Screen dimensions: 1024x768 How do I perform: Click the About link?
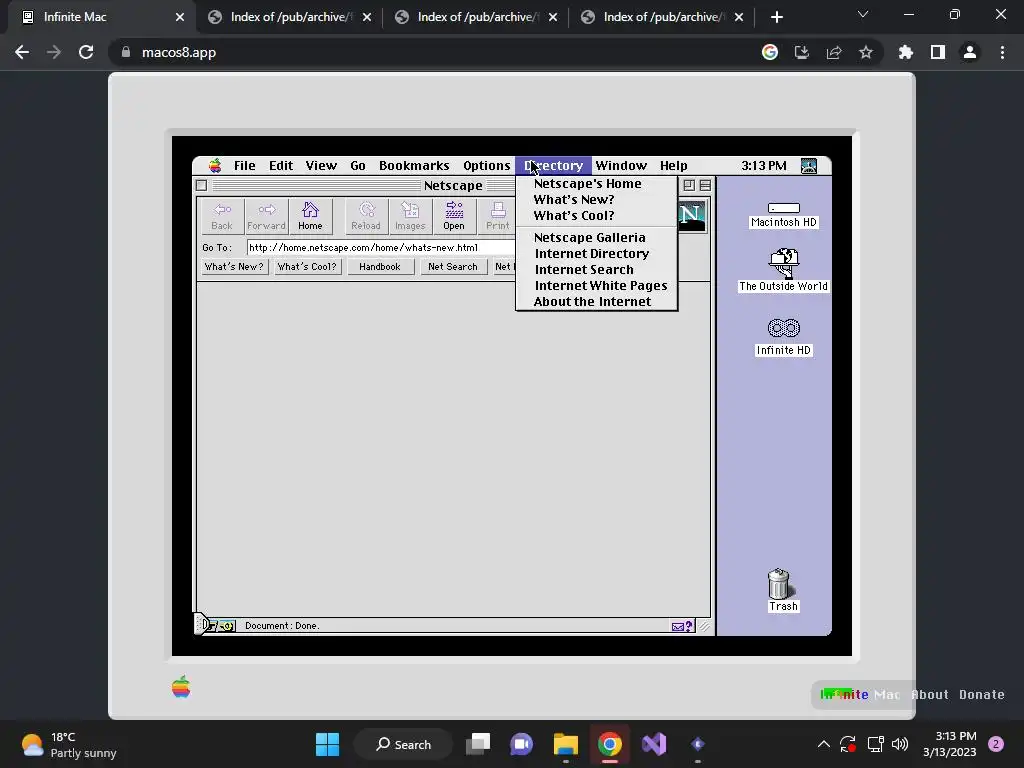point(929,695)
